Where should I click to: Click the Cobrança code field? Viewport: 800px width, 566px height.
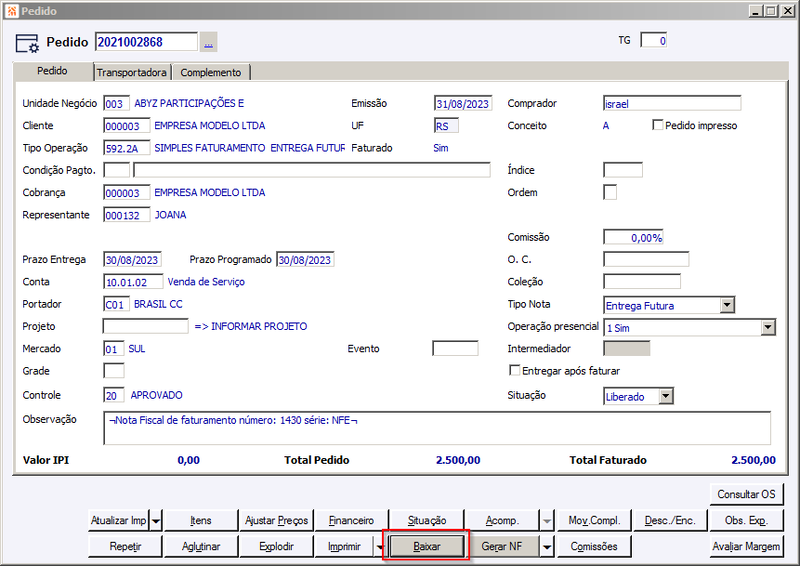click(127, 192)
